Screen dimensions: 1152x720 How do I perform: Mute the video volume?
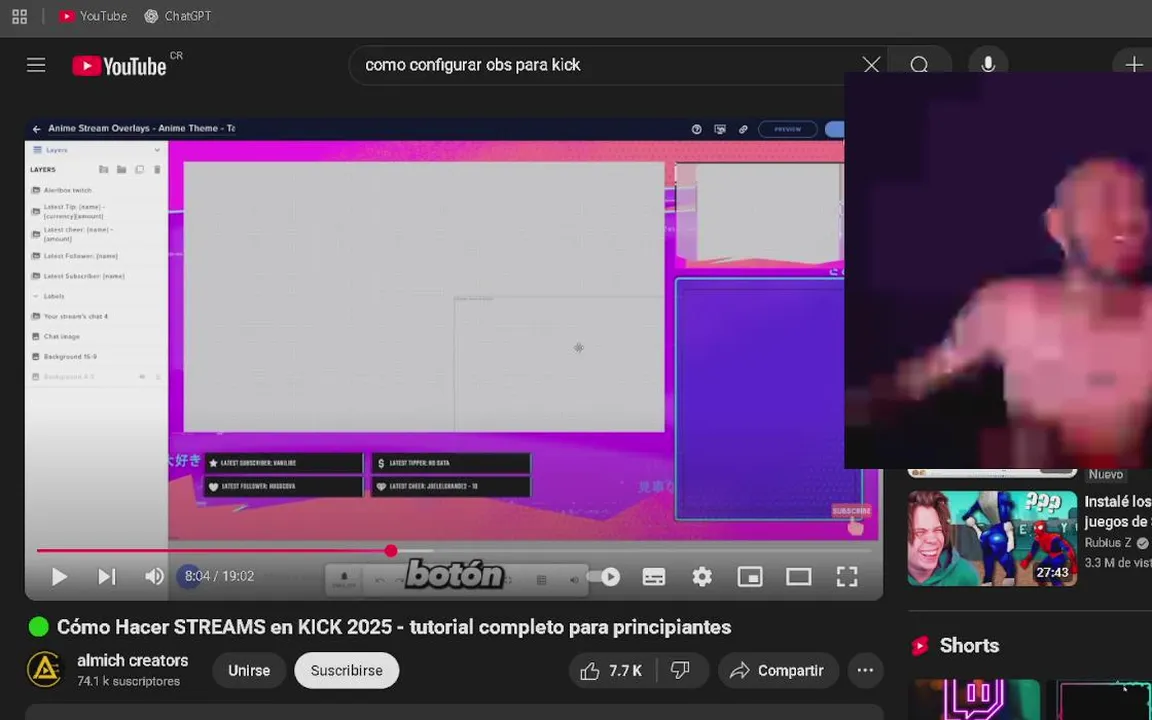click(154, 577)
